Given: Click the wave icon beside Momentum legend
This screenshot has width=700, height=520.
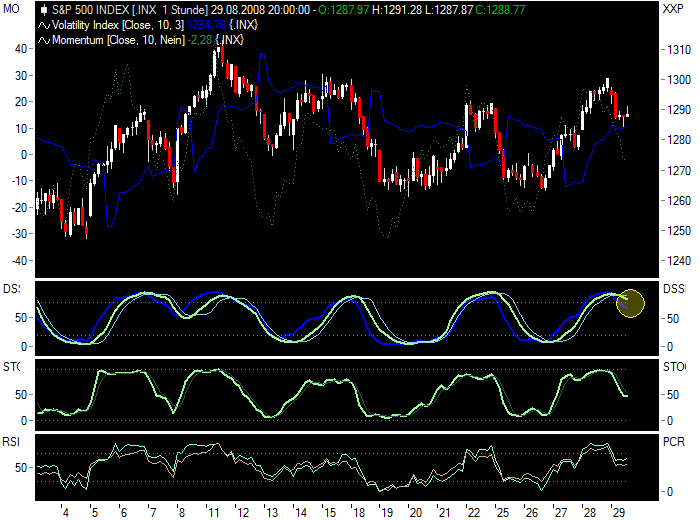Looking at the screenshot, I should click(x=44, y=41).
